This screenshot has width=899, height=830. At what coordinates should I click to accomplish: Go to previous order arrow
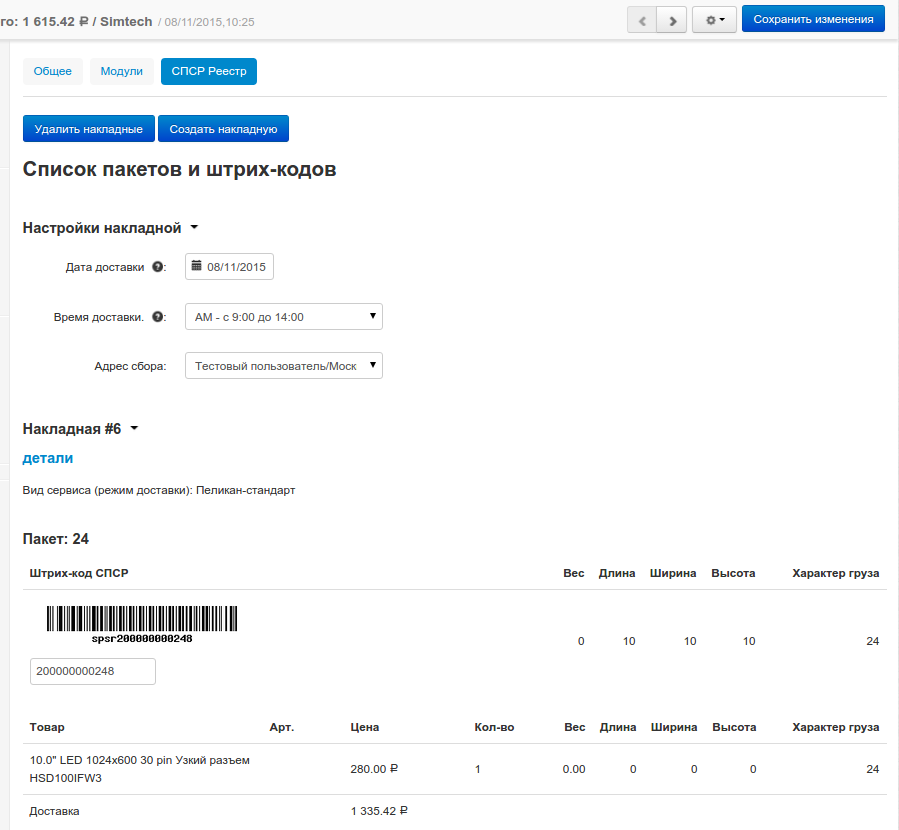(x=642, y=19)
